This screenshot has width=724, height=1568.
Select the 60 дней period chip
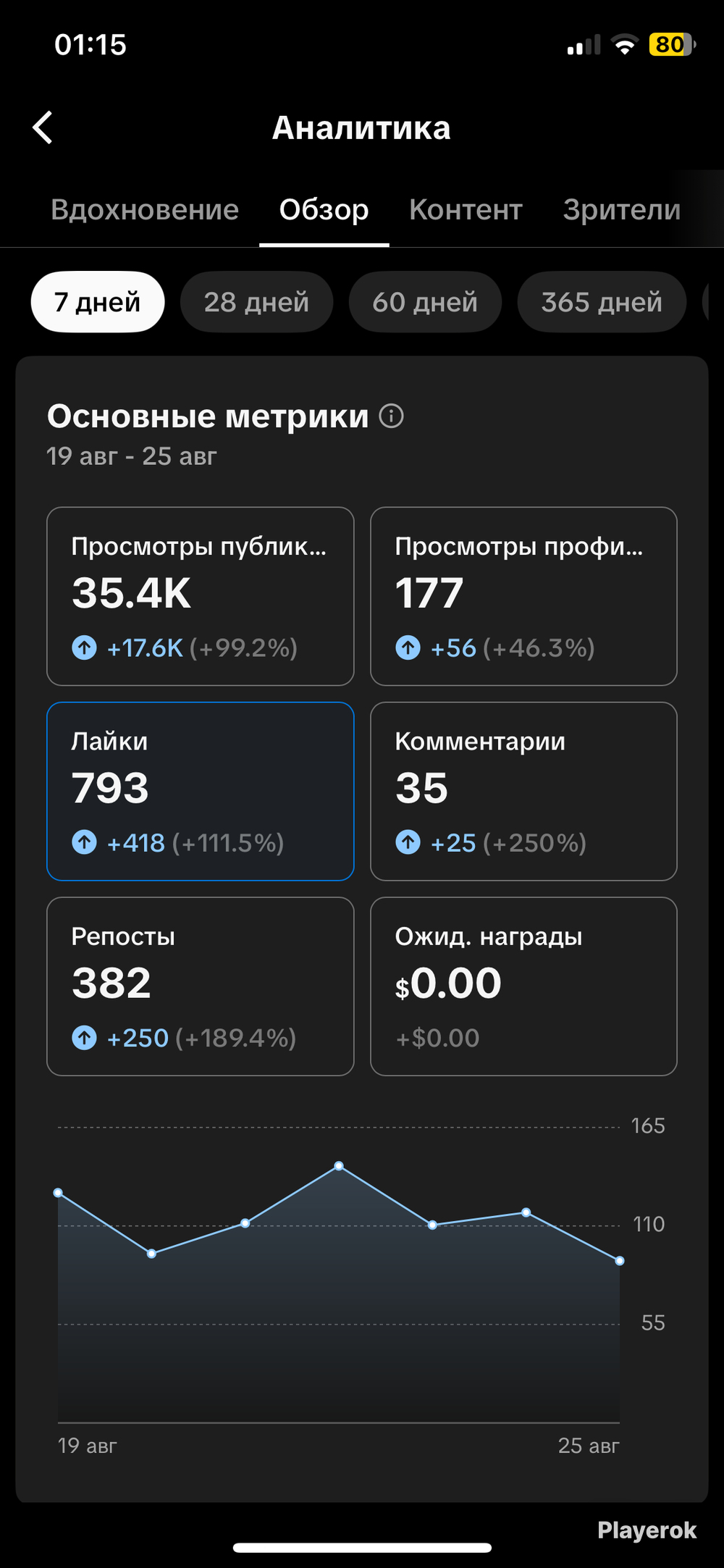coord(425,302)
